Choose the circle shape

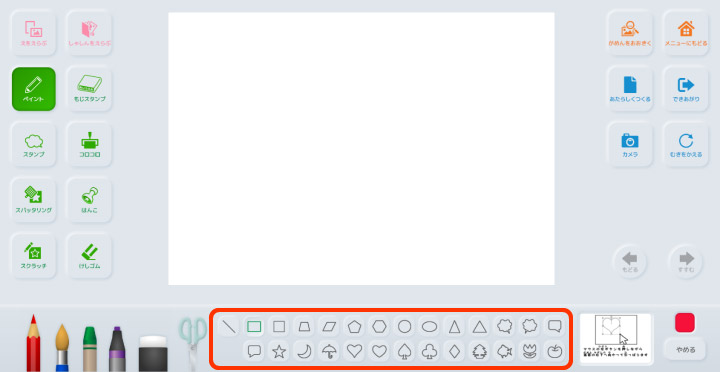coord(404,327)
